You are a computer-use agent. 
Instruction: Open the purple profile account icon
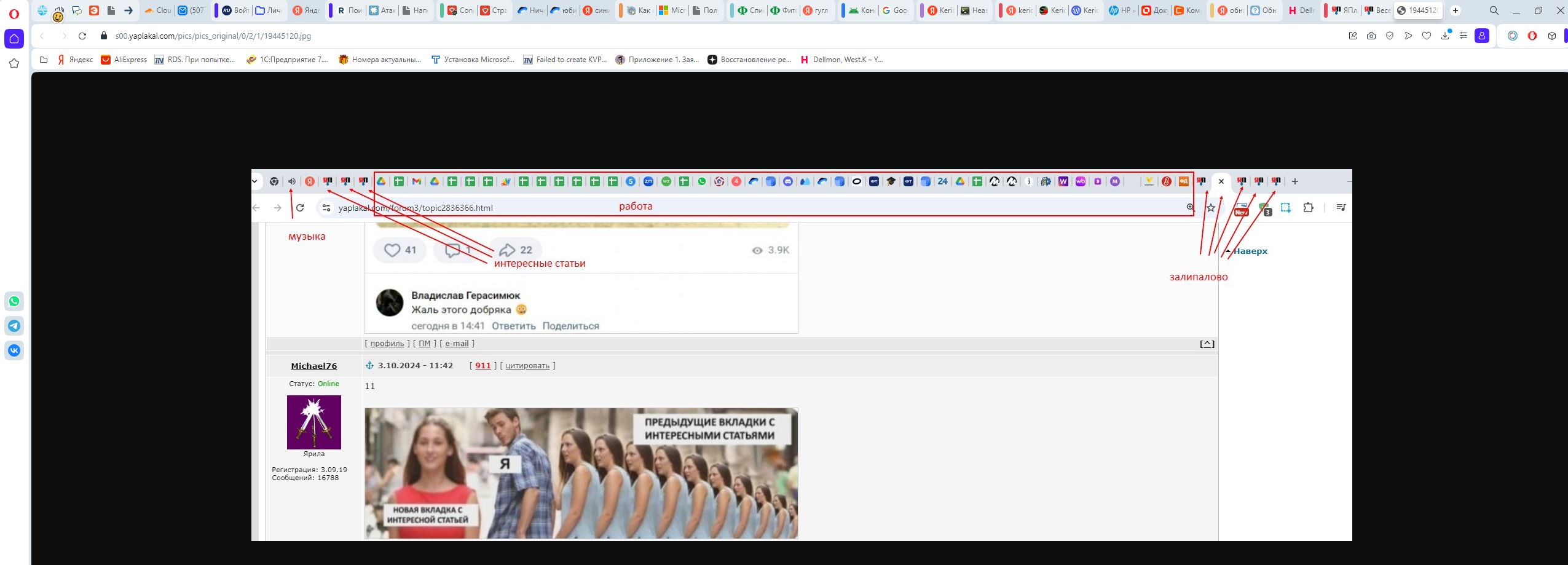1482,36
